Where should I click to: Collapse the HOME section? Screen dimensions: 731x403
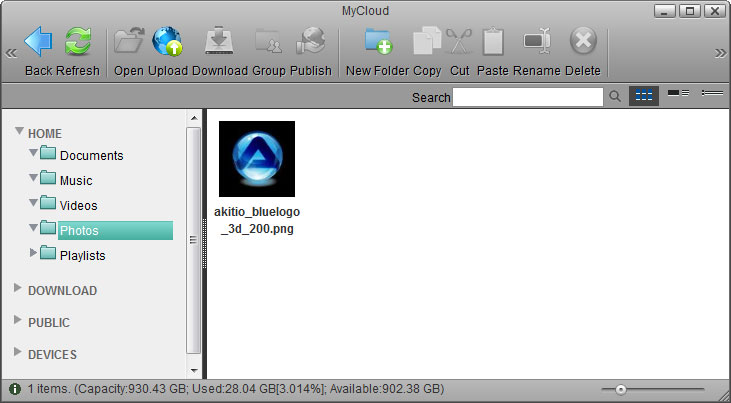19,131
